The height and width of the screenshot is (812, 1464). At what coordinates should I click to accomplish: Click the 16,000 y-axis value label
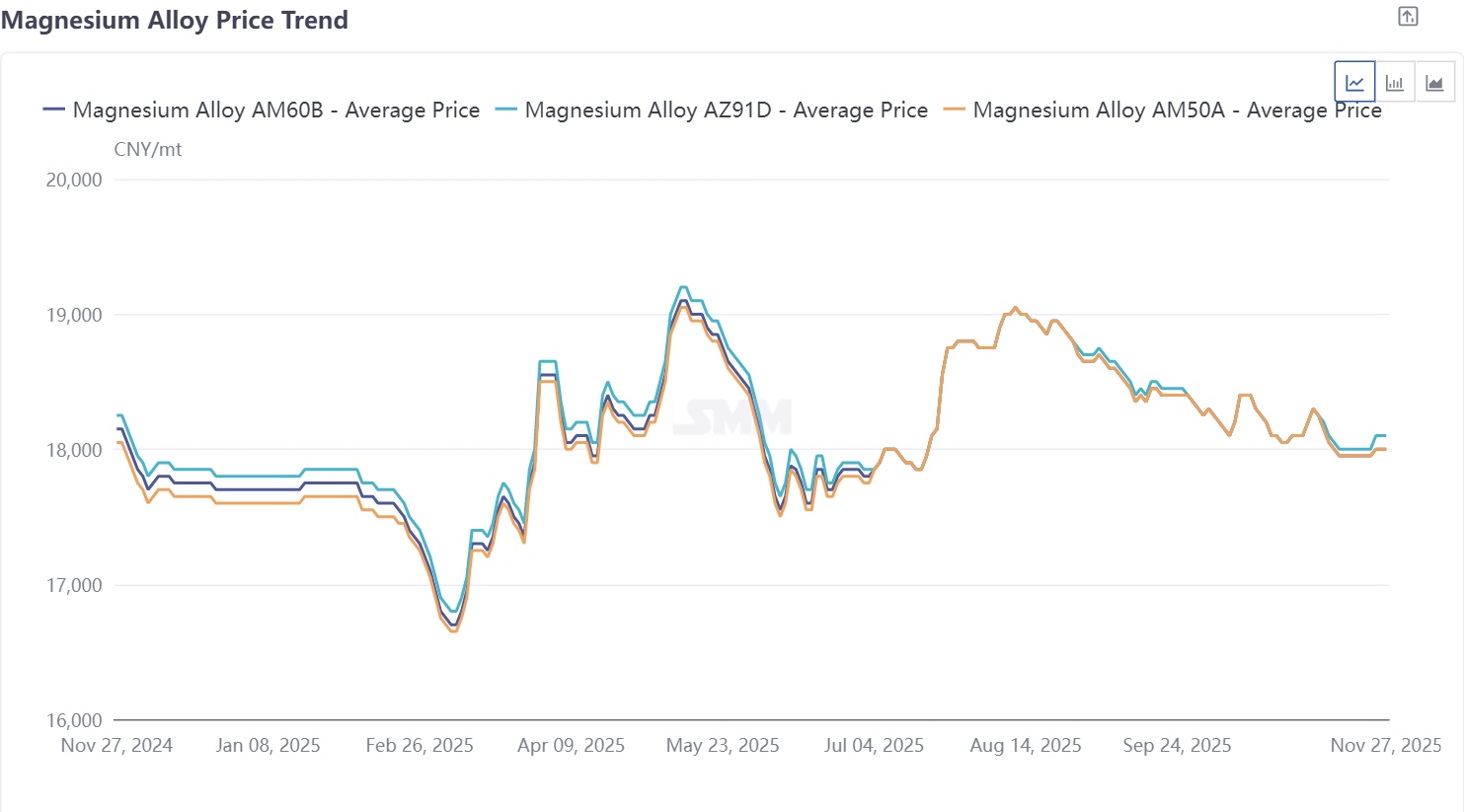74,720
